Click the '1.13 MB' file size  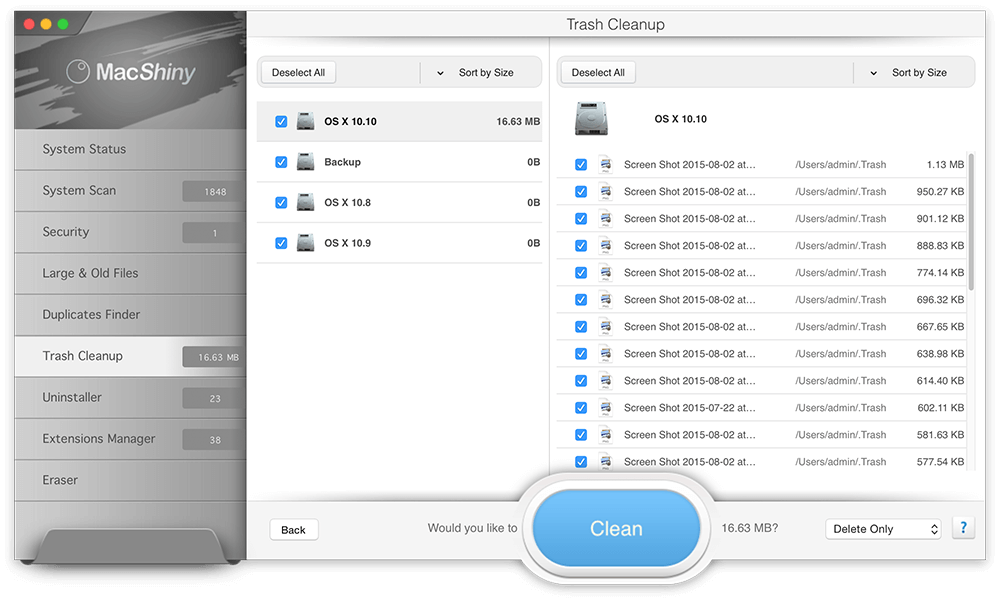(945, 165)
